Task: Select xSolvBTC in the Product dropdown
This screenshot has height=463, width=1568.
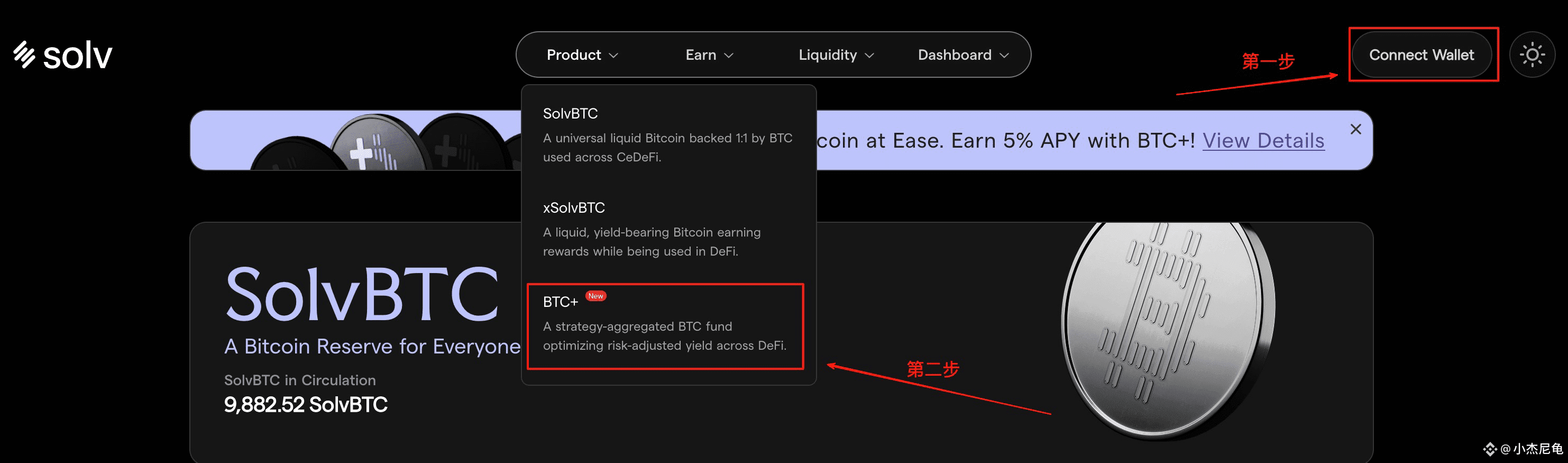Action: 668,229
